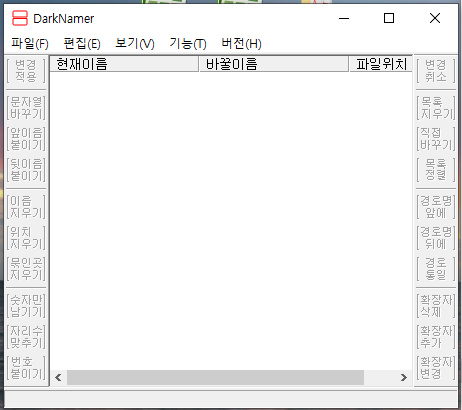The image size is (462, 410).
Task: Click the 위치 지우기 button
Action: tap(26, 238)
